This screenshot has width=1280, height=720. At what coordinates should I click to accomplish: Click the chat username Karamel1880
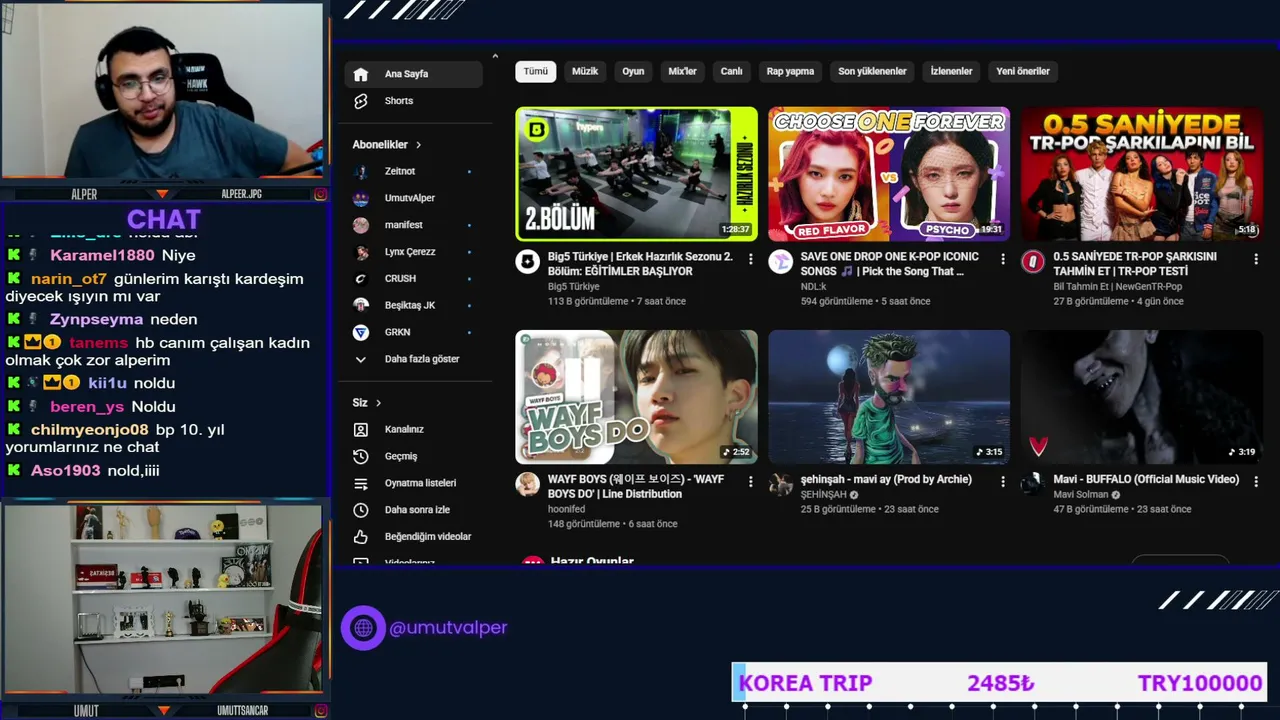pyautogui.click(x=102, y=256)
